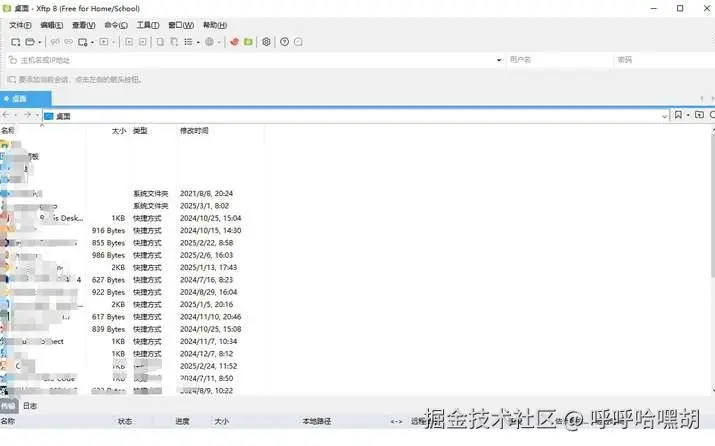This screenshot has height=446, width=715.
Task: Click the Back navigation arrow
Action: (x=6, y=115)
